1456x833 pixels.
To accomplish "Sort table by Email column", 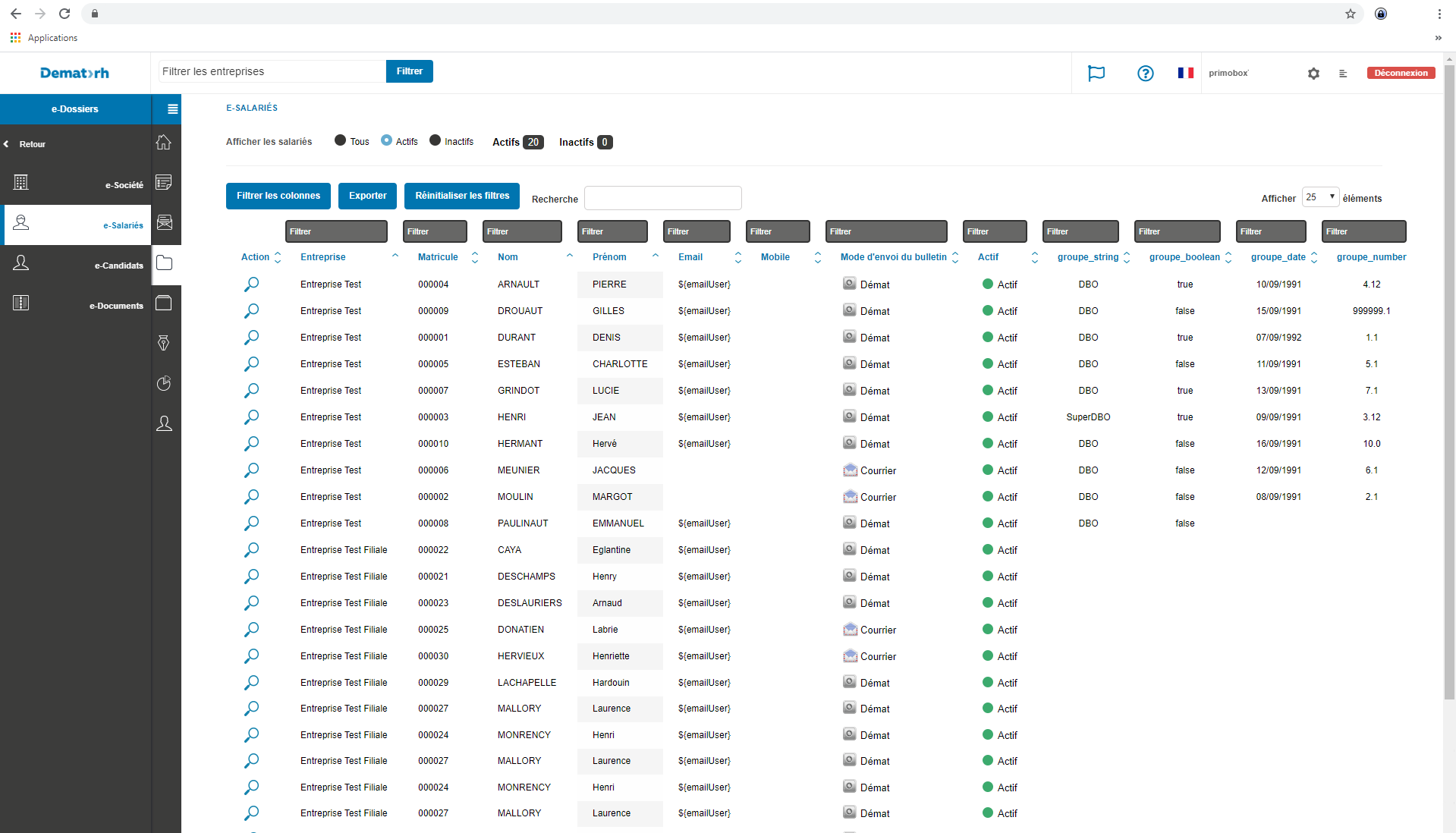I will pos(690,257).
